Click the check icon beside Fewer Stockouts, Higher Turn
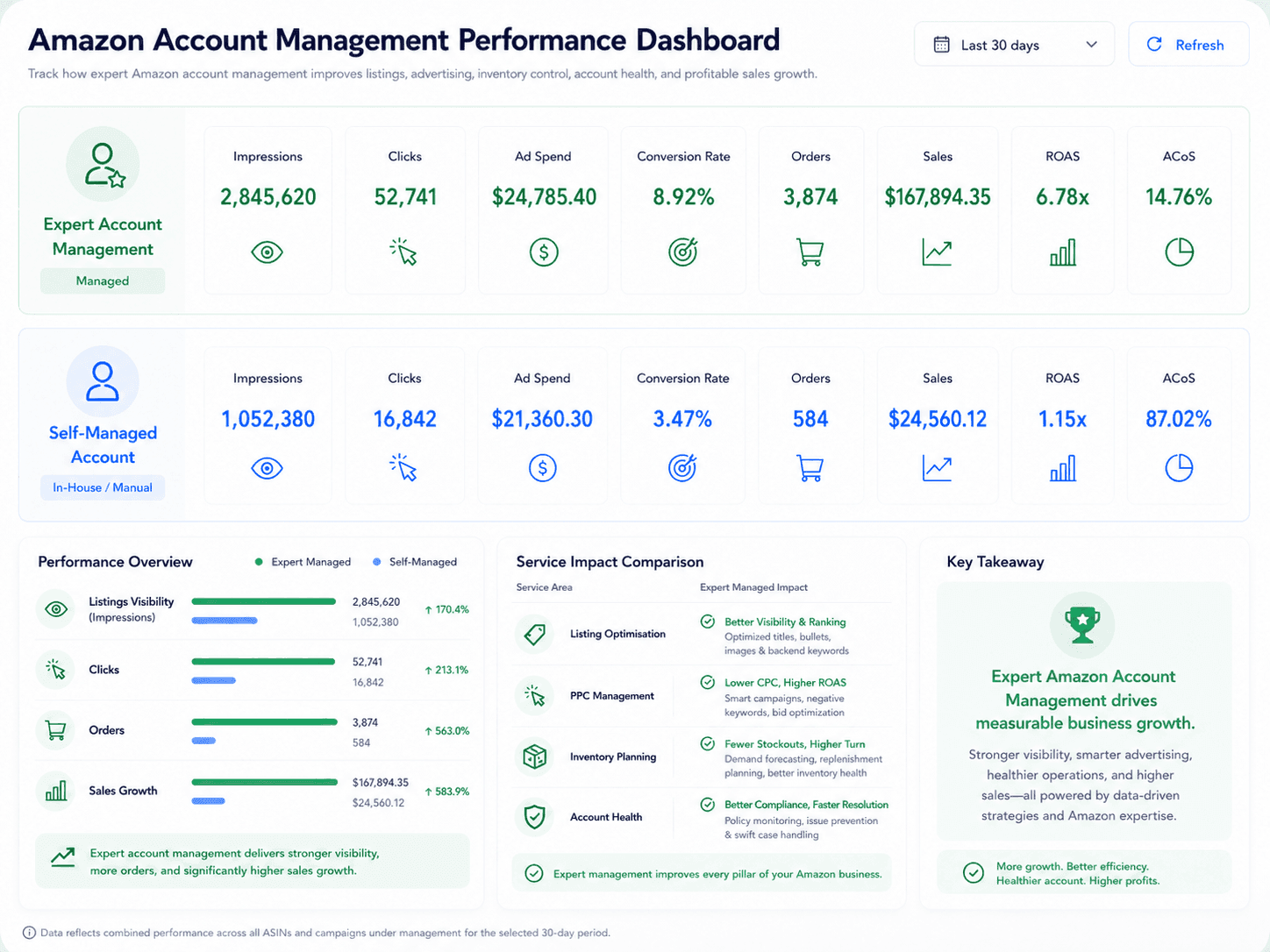Viewport: 1270px width, 952px height. pyautogui.click(x=707, y=743)
